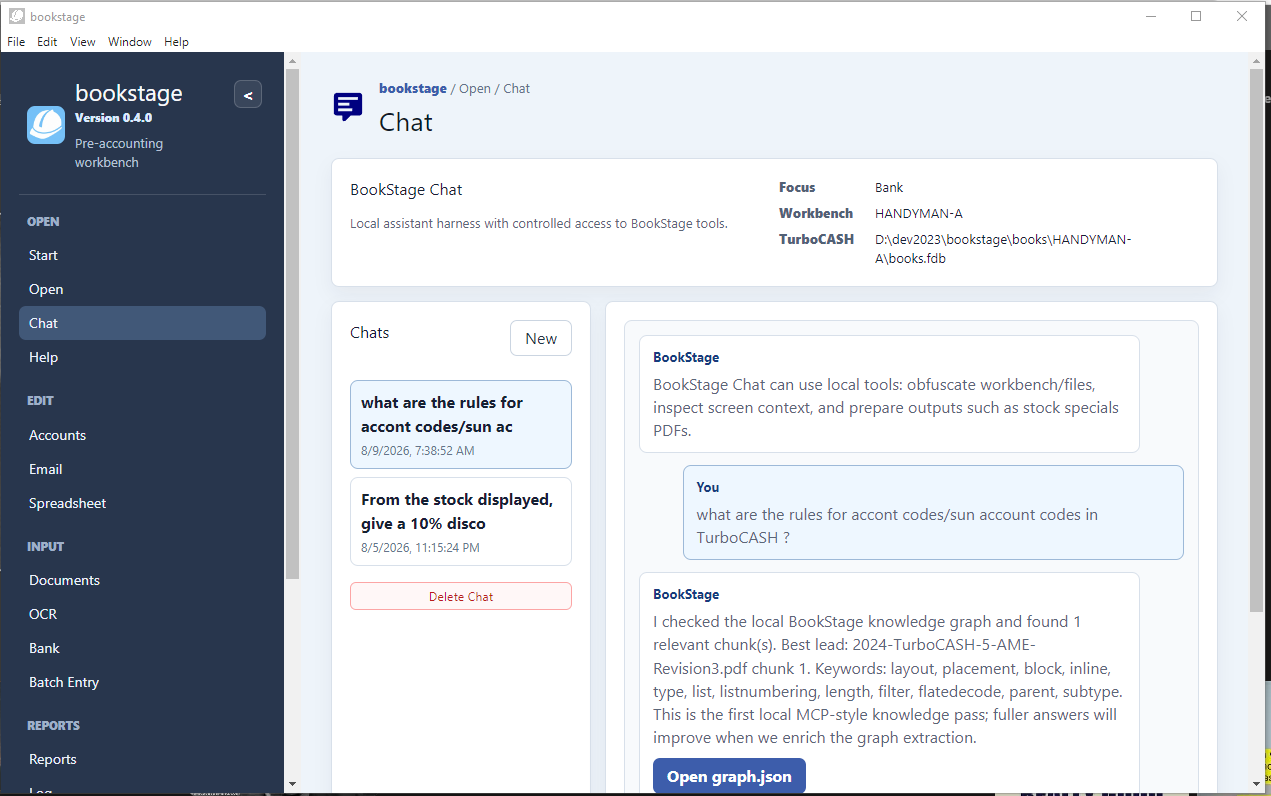Maximize the bookstage window

[x=1196, y=16]
